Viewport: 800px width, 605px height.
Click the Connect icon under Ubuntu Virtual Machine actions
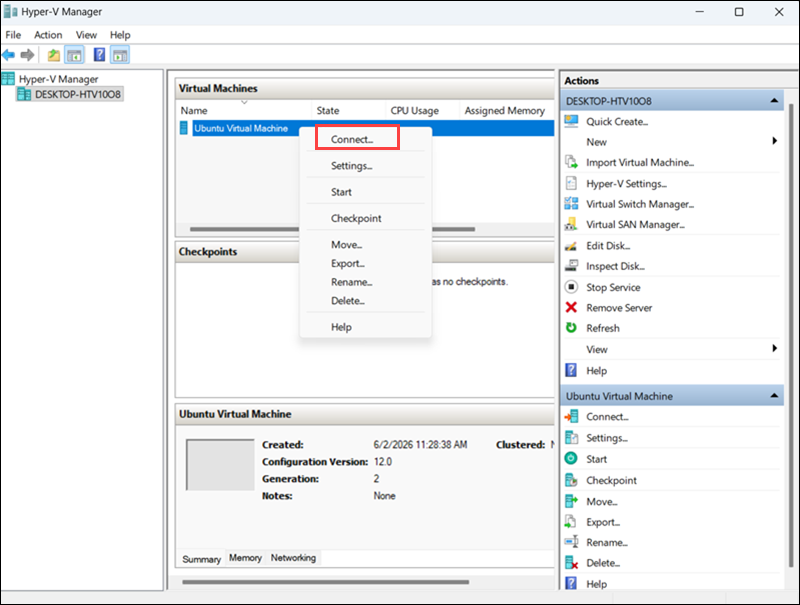[571, 416]
